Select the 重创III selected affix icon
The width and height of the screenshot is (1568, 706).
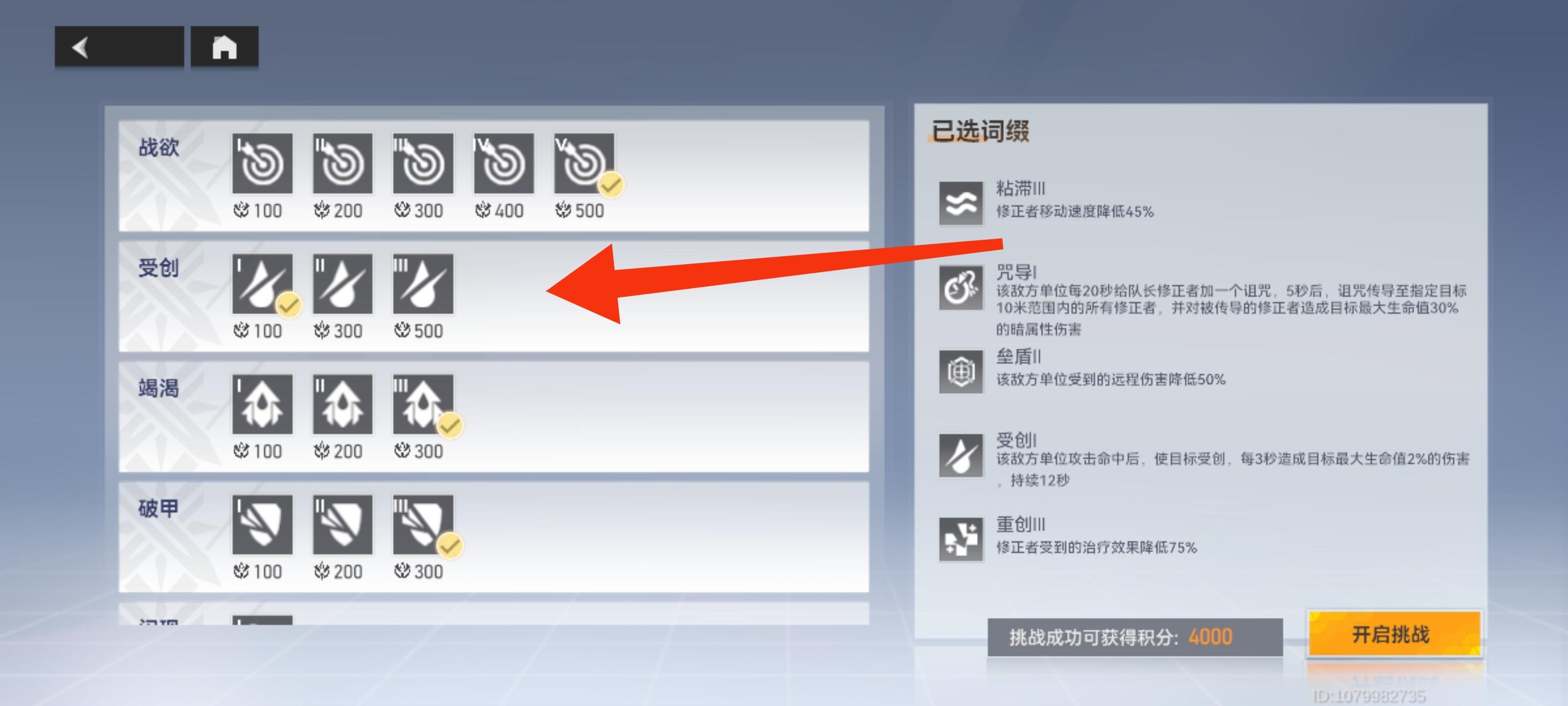[960, 539]
